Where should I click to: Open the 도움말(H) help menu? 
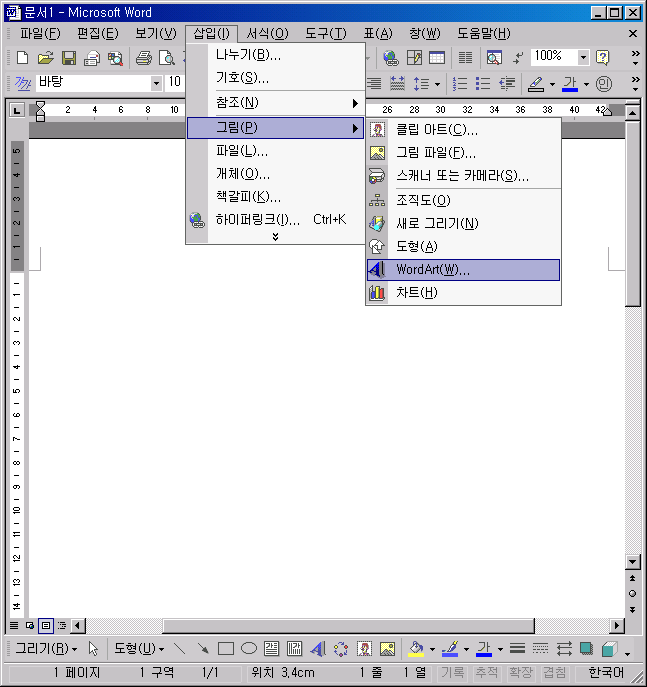(x=484, y=33)
